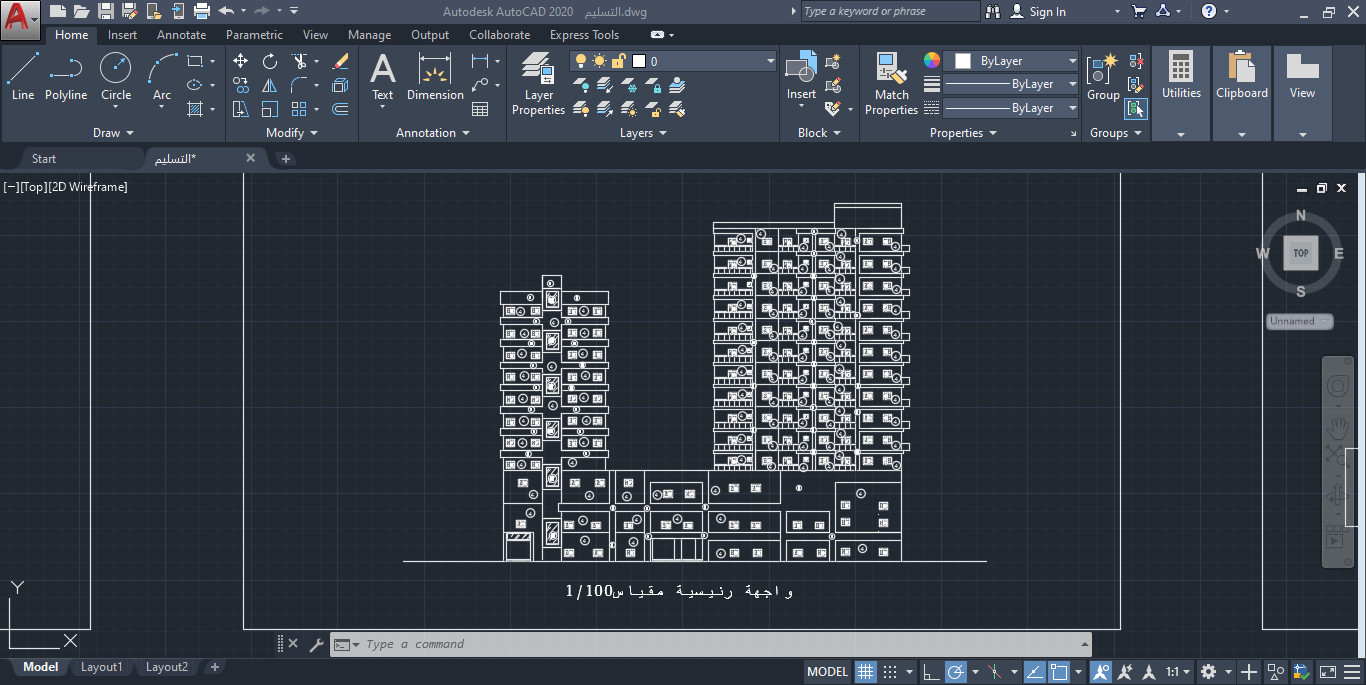Enable Ortho mode in status bar

(932, 671)
